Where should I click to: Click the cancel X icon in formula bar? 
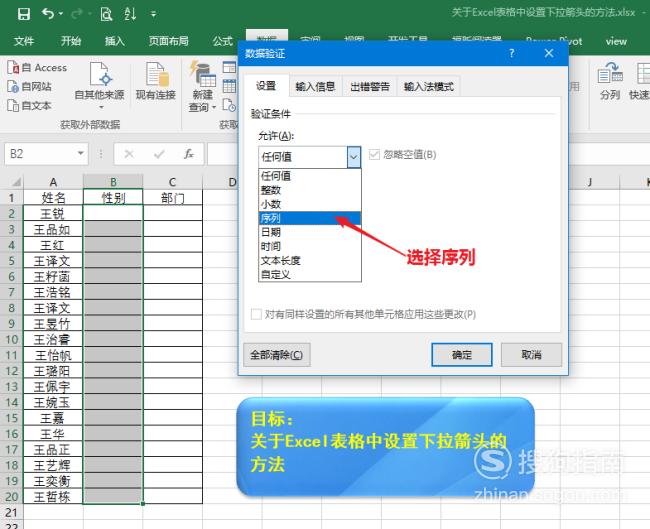tap(129, 154)
